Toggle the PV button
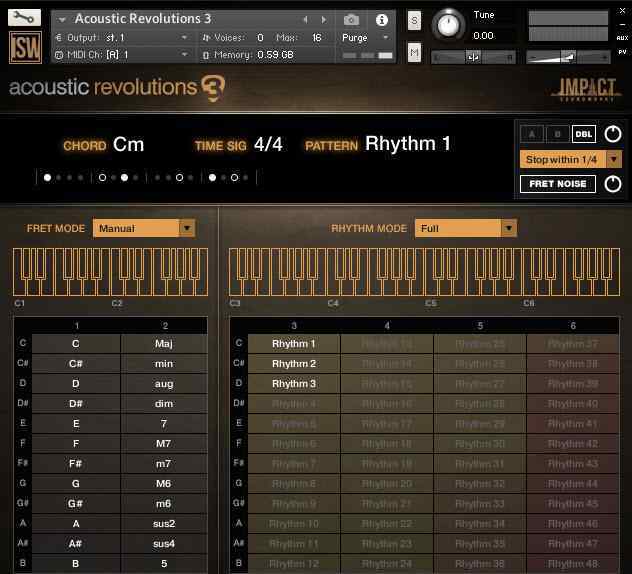Screen dimensions: 632x574 pyautogui.click(x=622, y=52)
